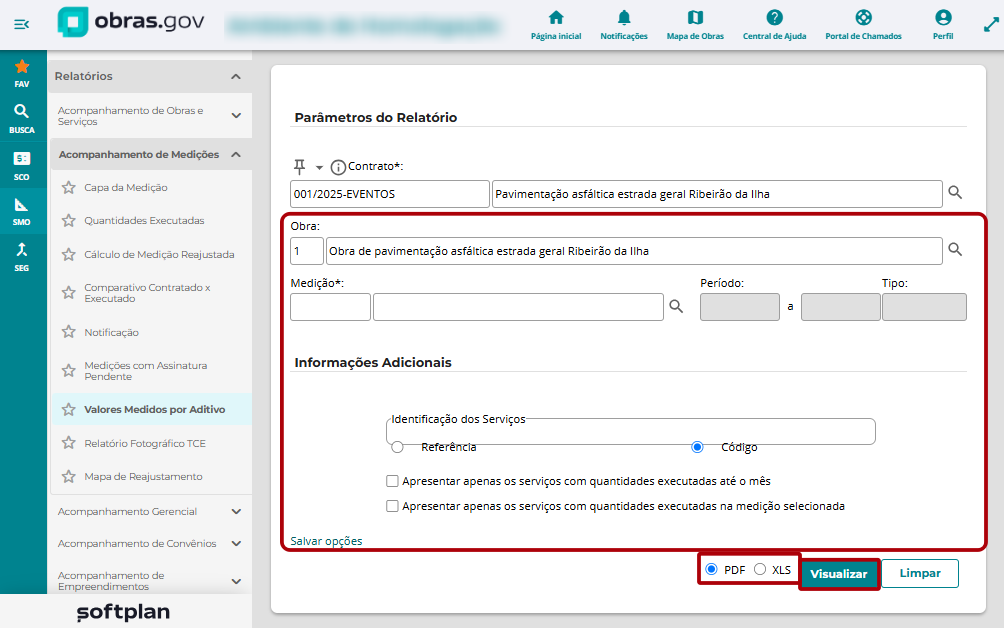Screen dimensions: 1004x628
Task: Collapse Acompanhamento de Medições group
Action: point(236,155)
